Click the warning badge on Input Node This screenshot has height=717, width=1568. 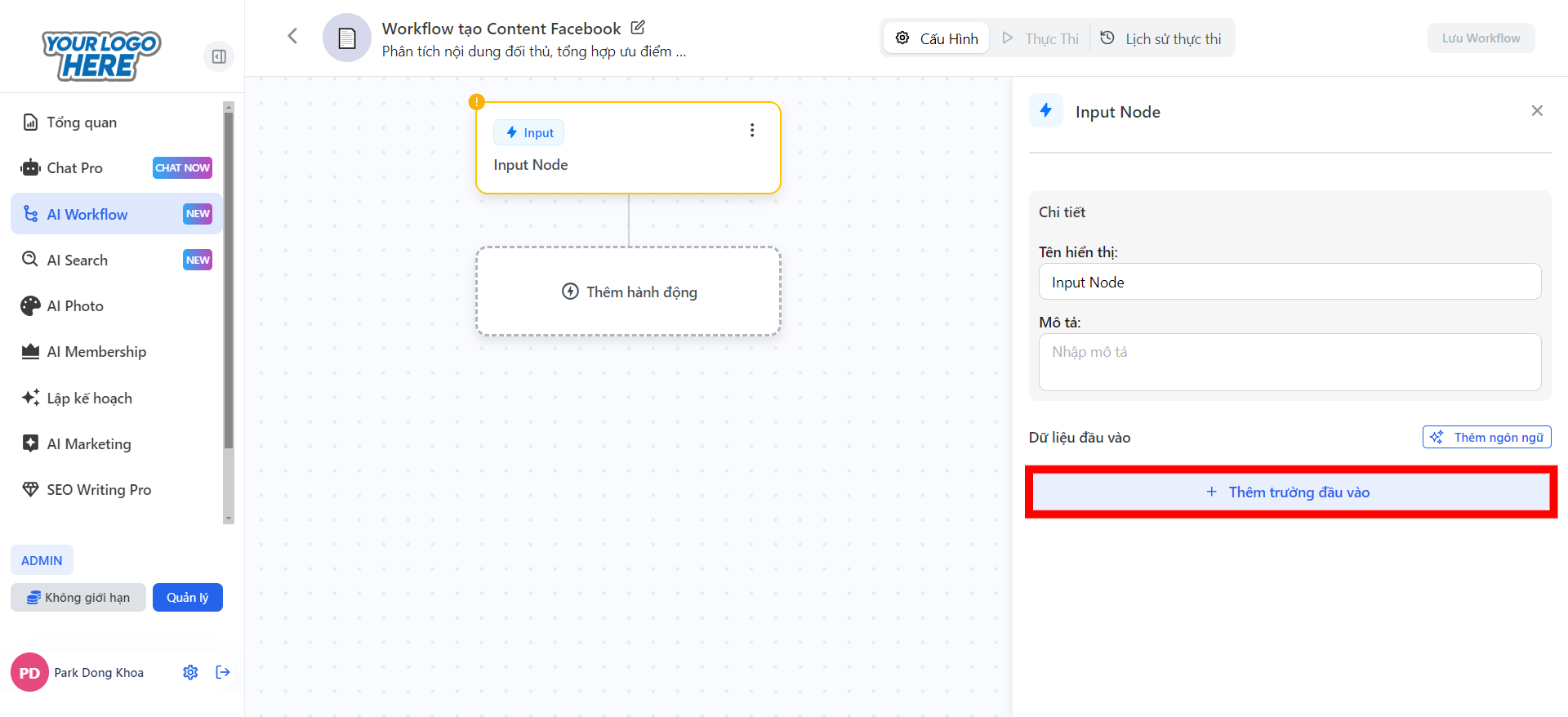476,102
